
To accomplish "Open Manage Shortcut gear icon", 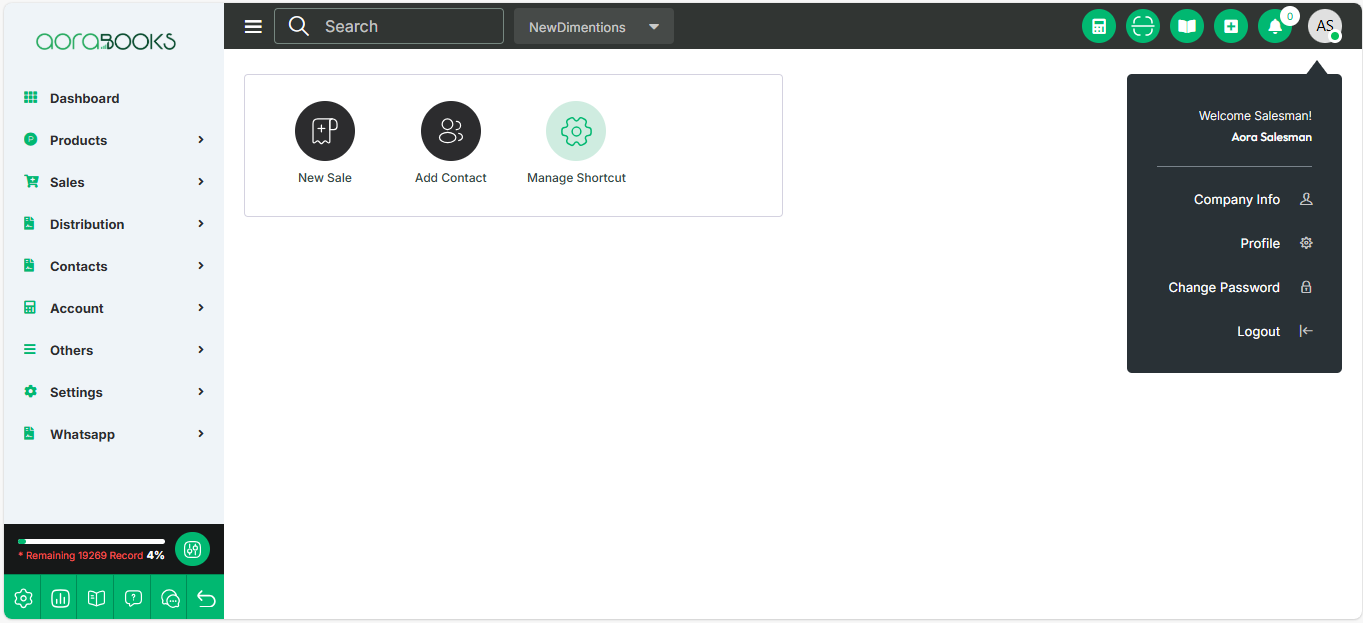I will pyautogui.click(x=575, y=131).
